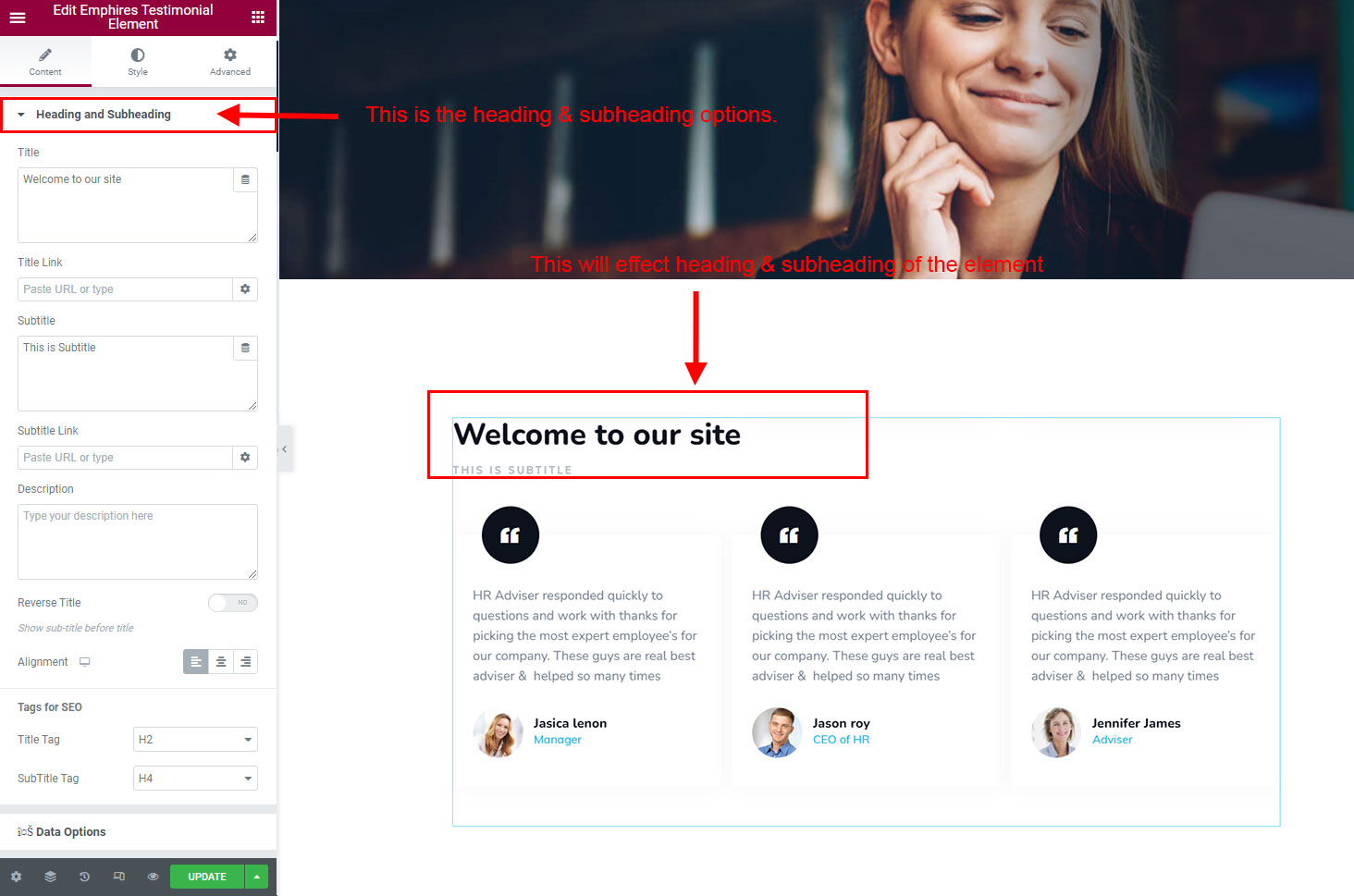The width and height of the screenshot is (1354, 896).
Task: Open the widgets grid icon
Action: (258, 17)
